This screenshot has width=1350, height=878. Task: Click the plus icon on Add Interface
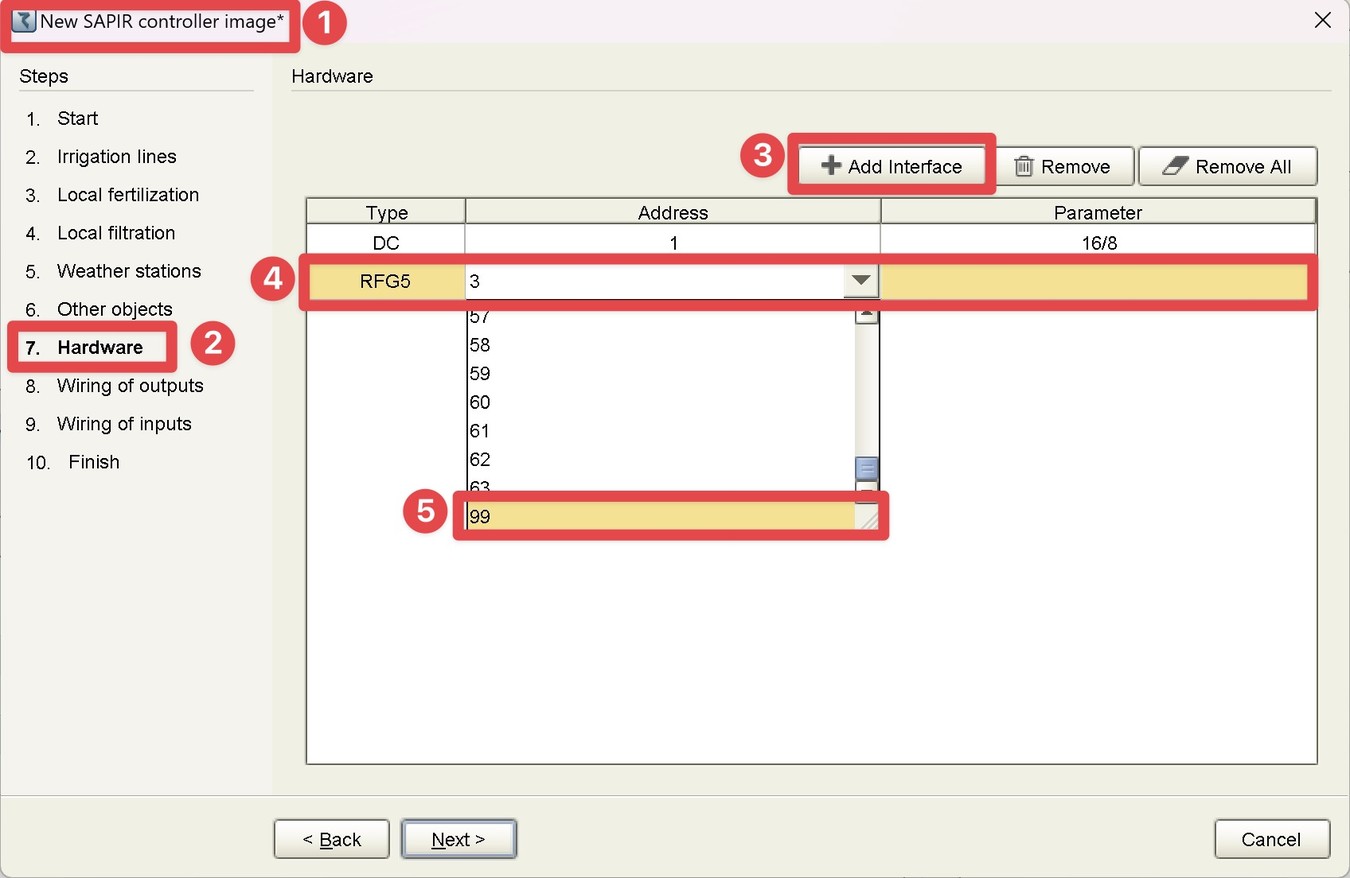[x=830, y=166]
